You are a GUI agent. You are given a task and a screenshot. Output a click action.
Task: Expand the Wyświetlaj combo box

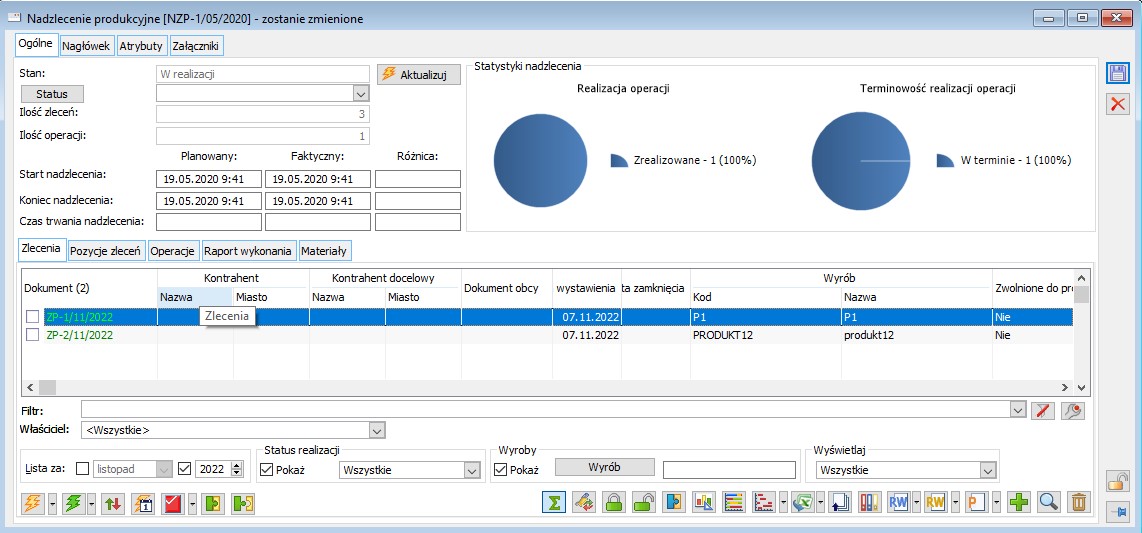(x=988, y=470)
